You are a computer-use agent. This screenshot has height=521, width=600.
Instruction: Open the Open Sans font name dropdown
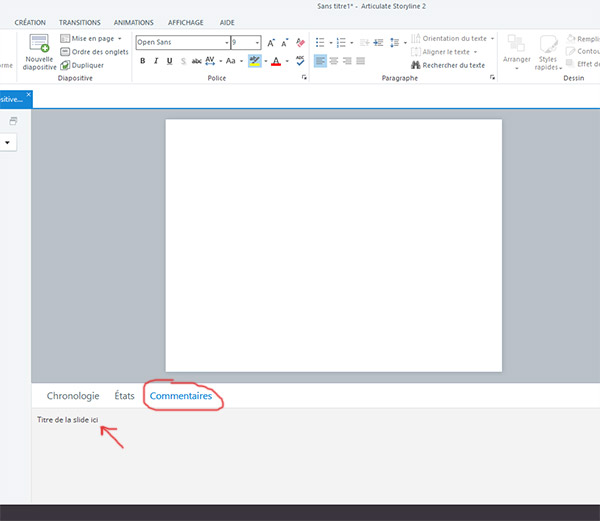pyautogui.click(x=227, y=42)
